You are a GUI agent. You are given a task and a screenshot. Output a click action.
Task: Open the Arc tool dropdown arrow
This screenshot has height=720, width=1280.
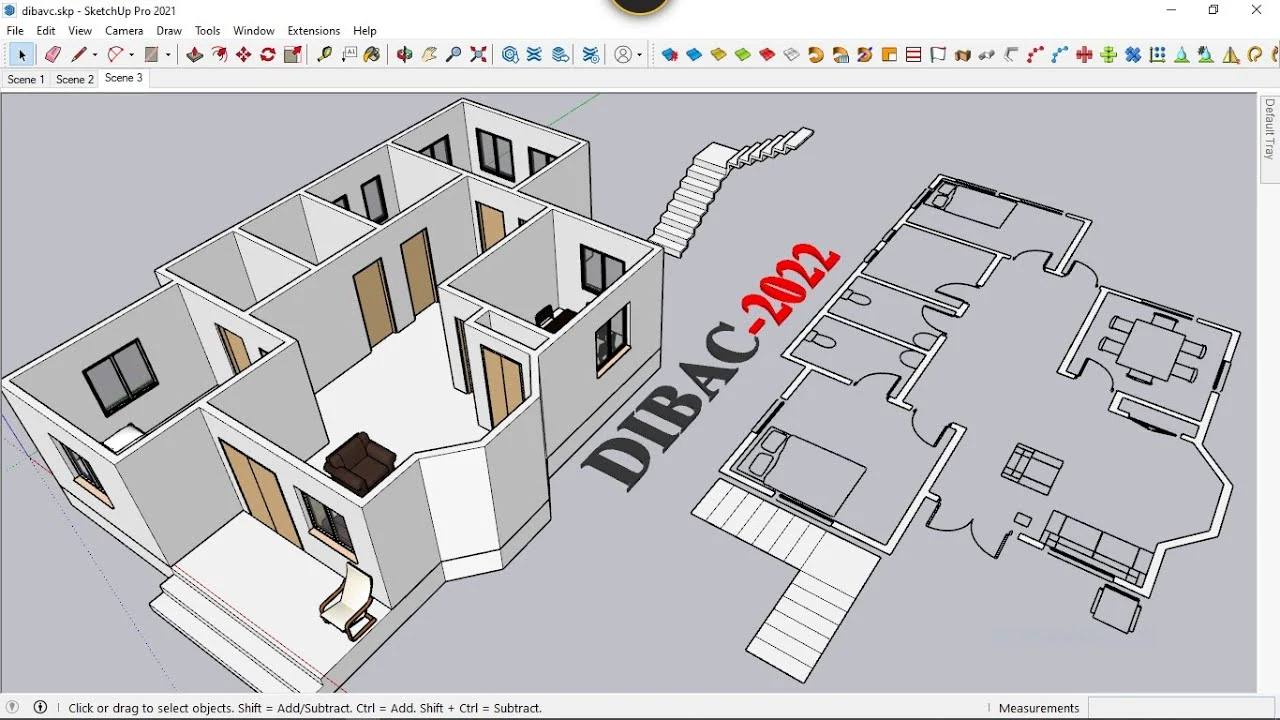point(131,55)
